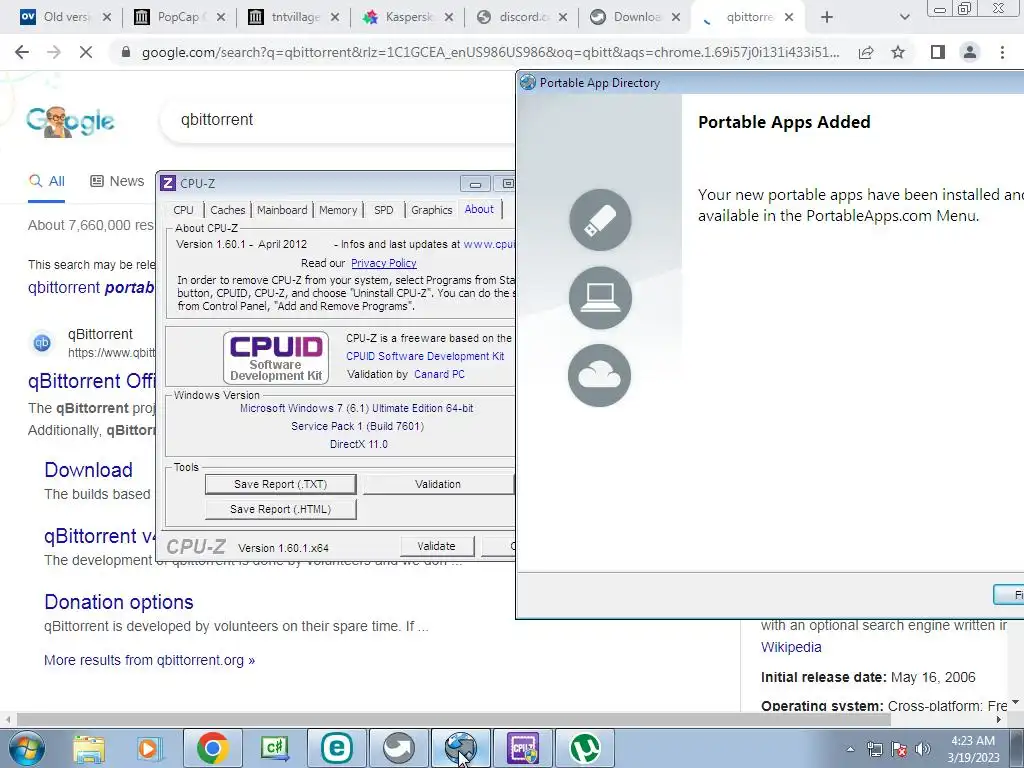Open the CPUID Software Development Kit link
Screen dimensions: 1024x768
[425, 357]
